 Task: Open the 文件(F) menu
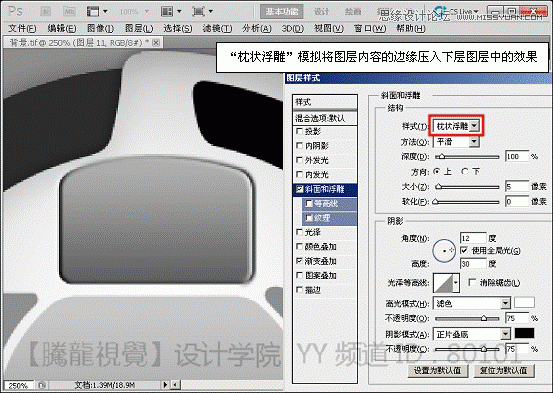coord(22,28)
